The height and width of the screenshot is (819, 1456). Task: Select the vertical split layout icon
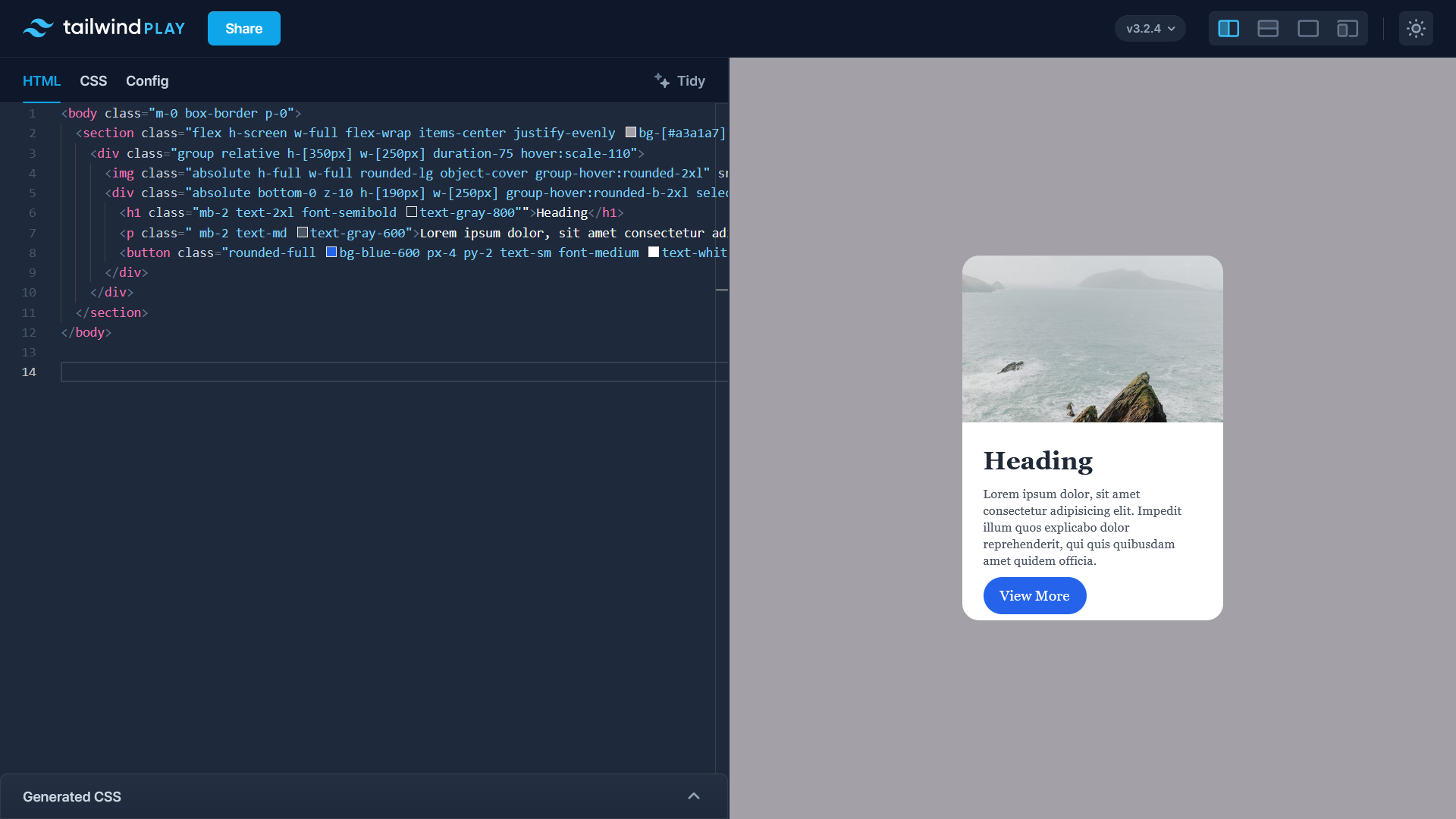[1228, 28]
